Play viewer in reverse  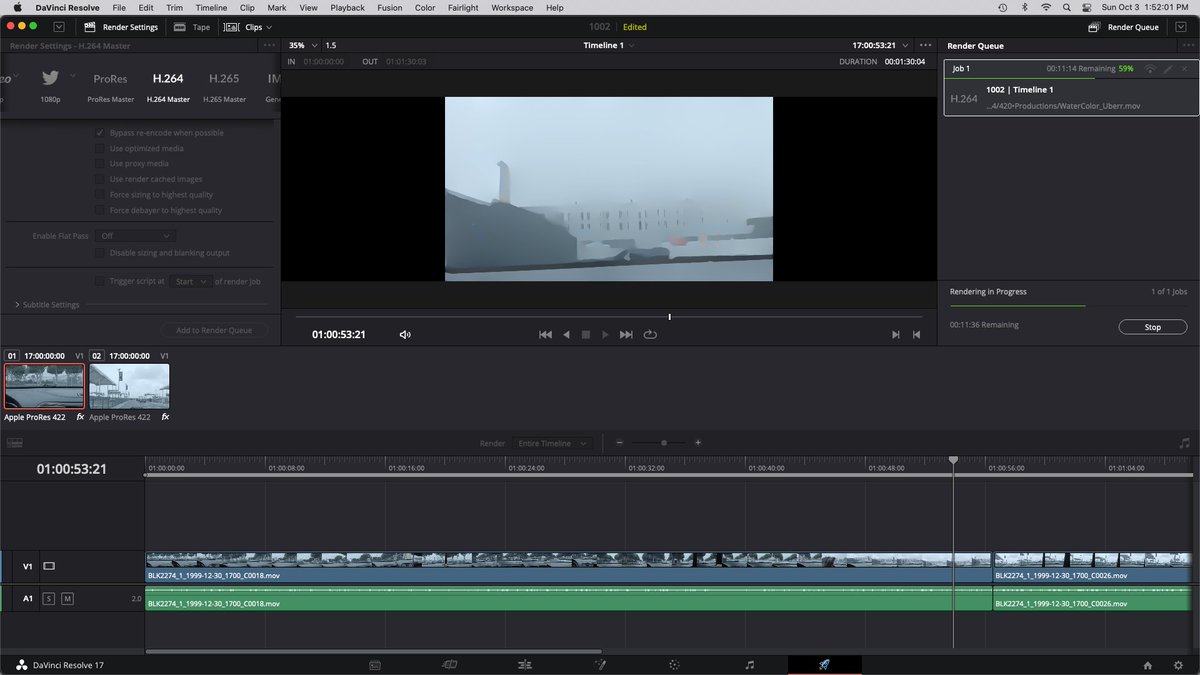click(x=566, y=335)
